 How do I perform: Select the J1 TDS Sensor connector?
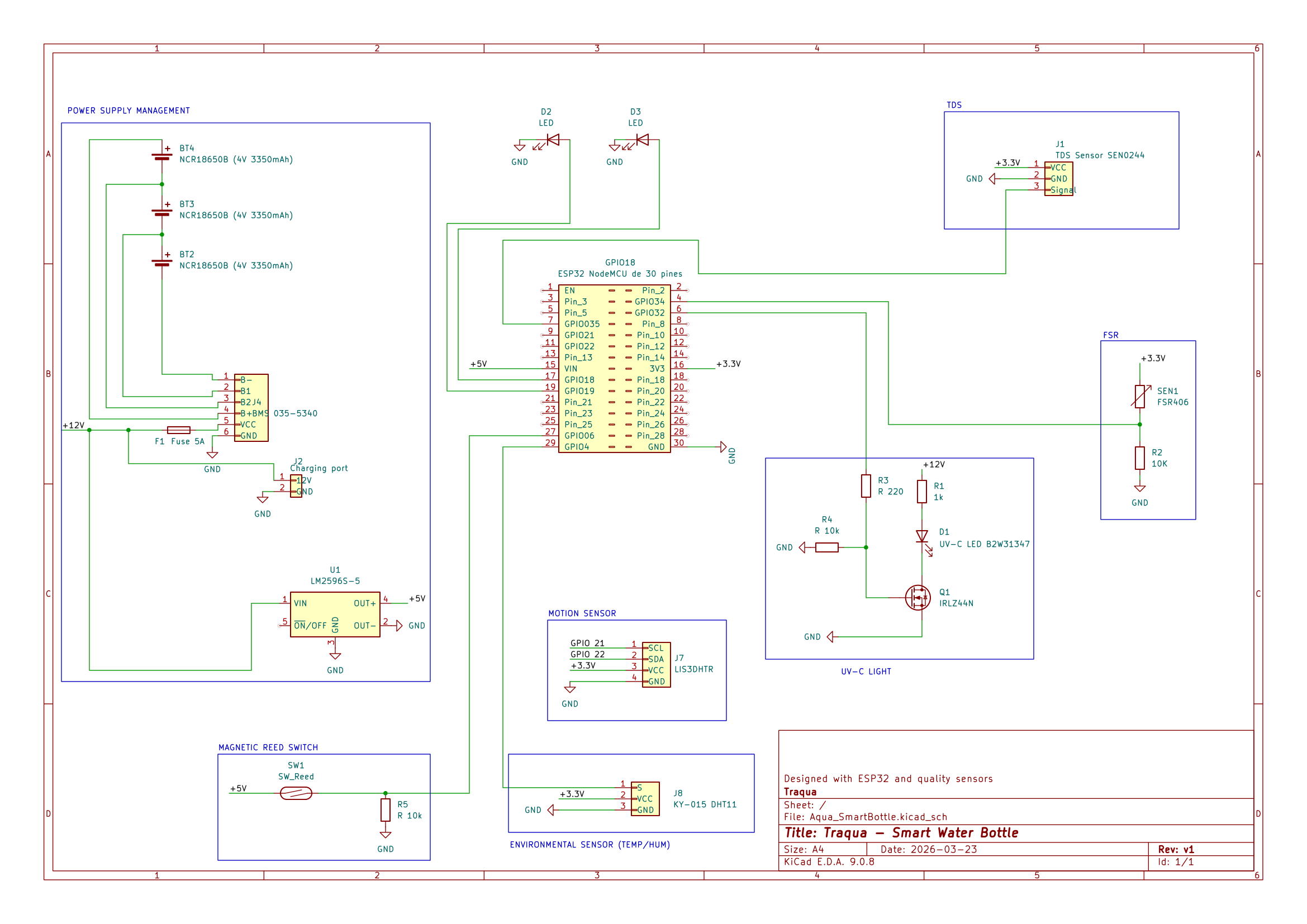(x=1058, y=179)
